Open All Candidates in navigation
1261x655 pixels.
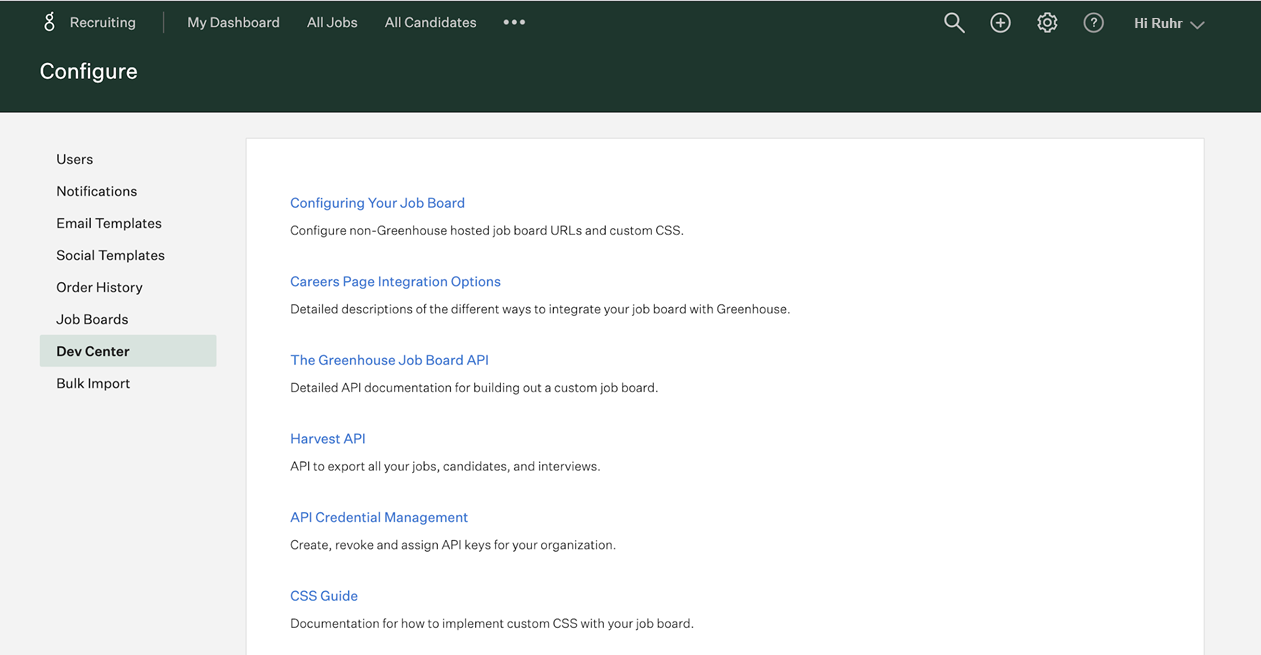pyautogui.click(x=430, y=22)
